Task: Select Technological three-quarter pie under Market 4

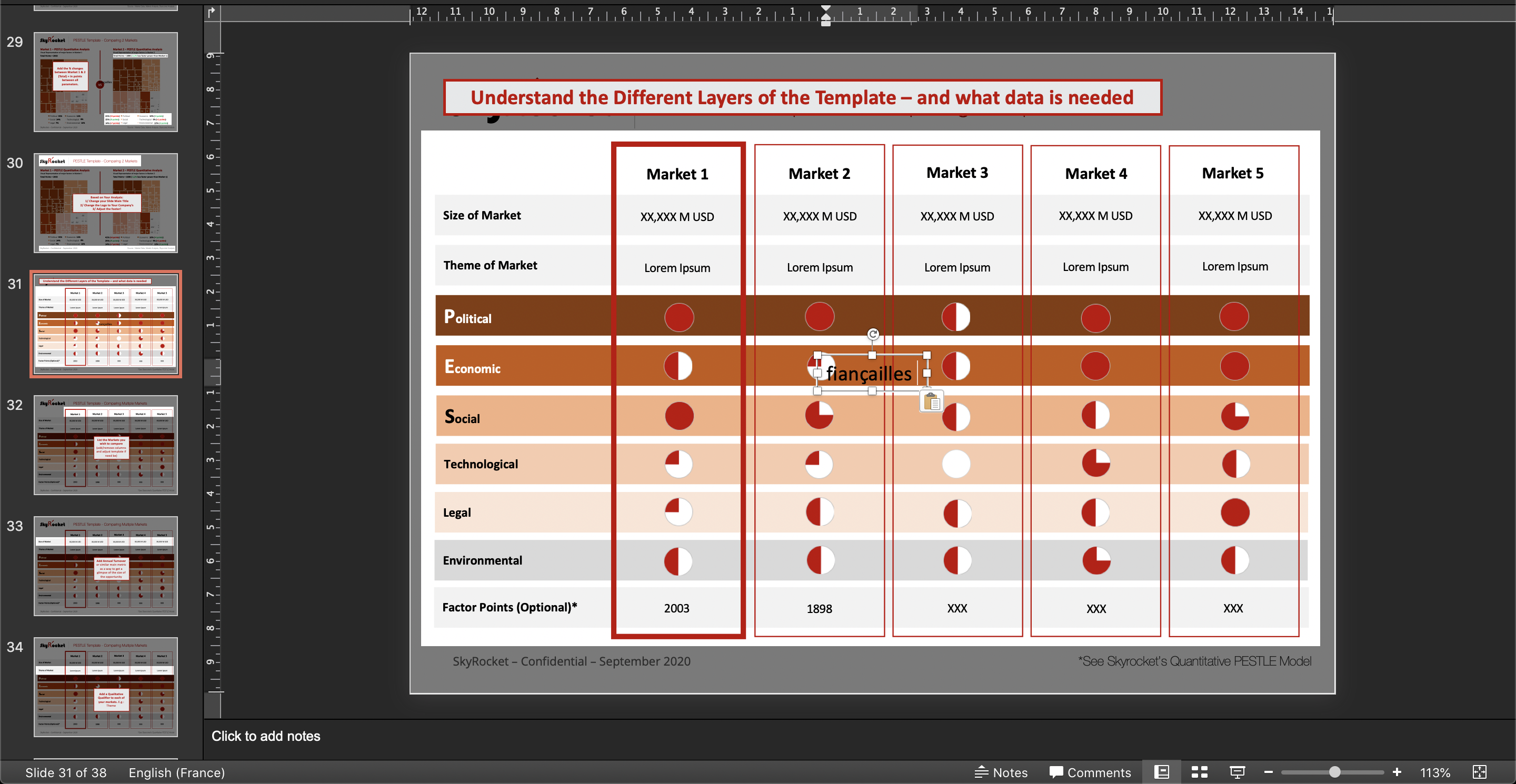Action: (x=1096, y=463)
